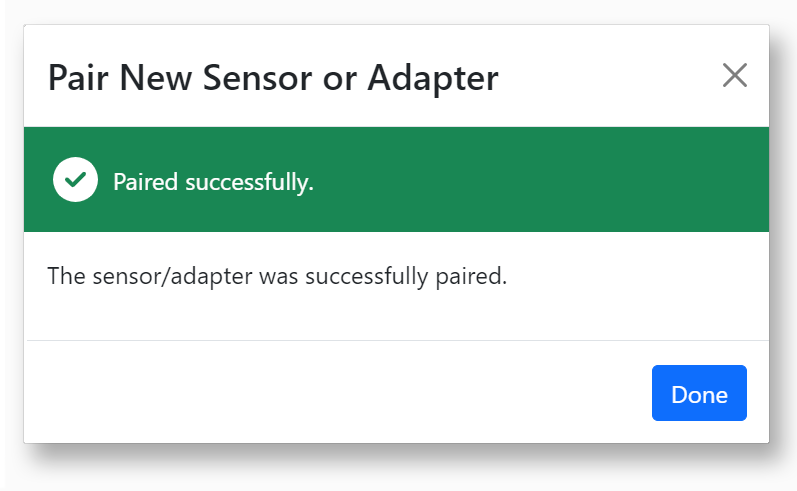This screenshot has height=491, width=797.
Task: Click the gray backdrop below the dialog
Action: (400, 470)
